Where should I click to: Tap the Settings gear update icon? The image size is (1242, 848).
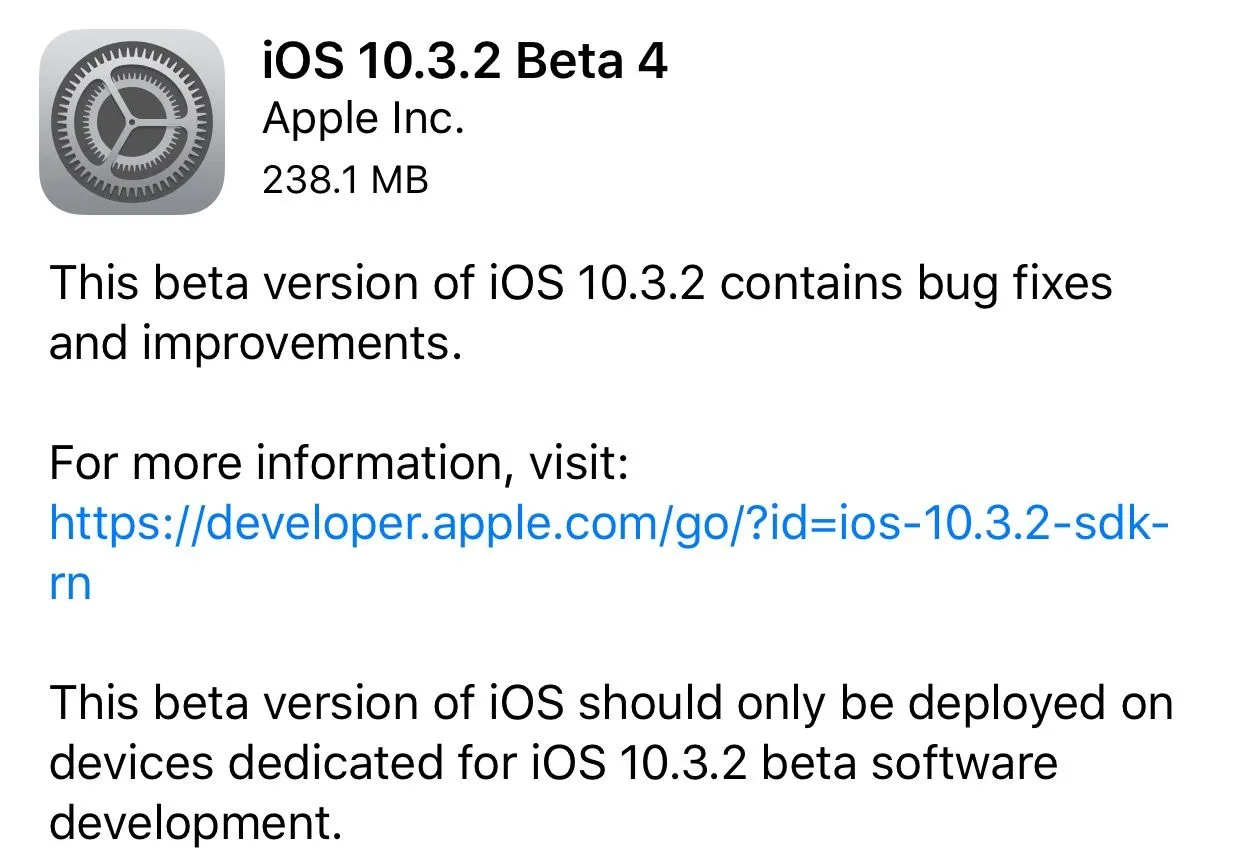coord(131,121)
